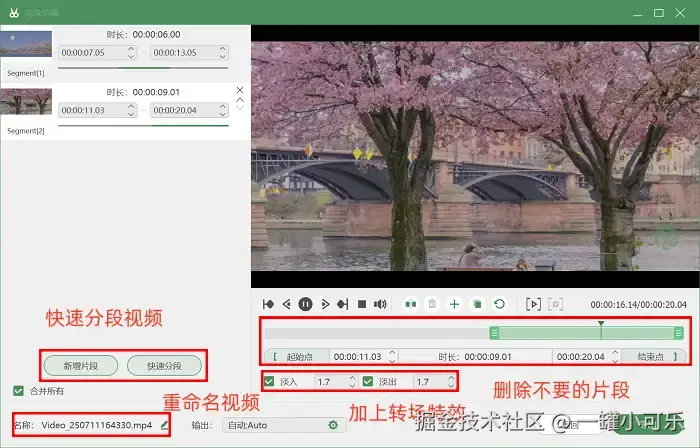This screenshot has width=700, height=448.
Task: Click the Segment[1] label text
Action: coord(26,73)
